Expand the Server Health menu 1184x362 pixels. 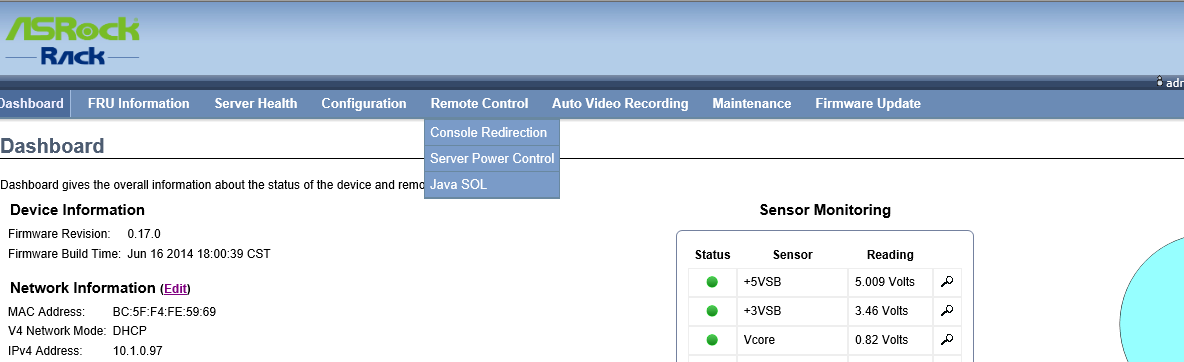[x=256, y=104]
